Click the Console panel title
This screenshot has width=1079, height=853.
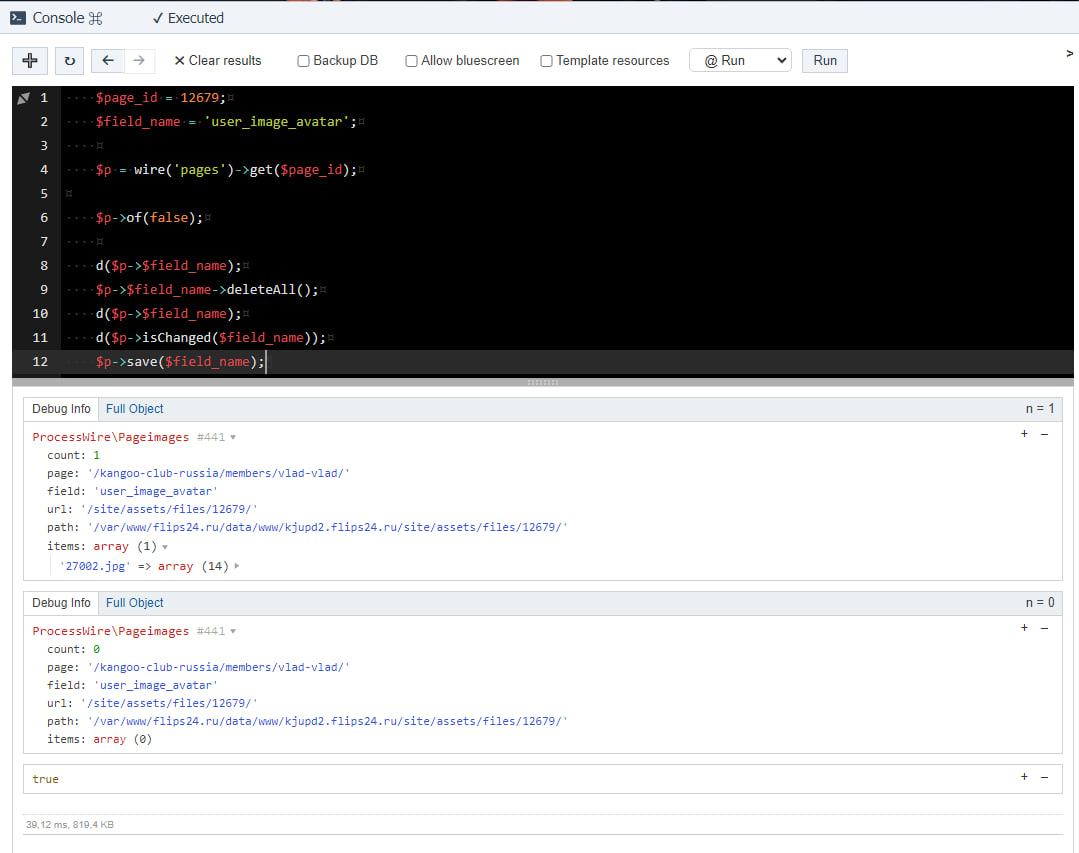(58, 18)
